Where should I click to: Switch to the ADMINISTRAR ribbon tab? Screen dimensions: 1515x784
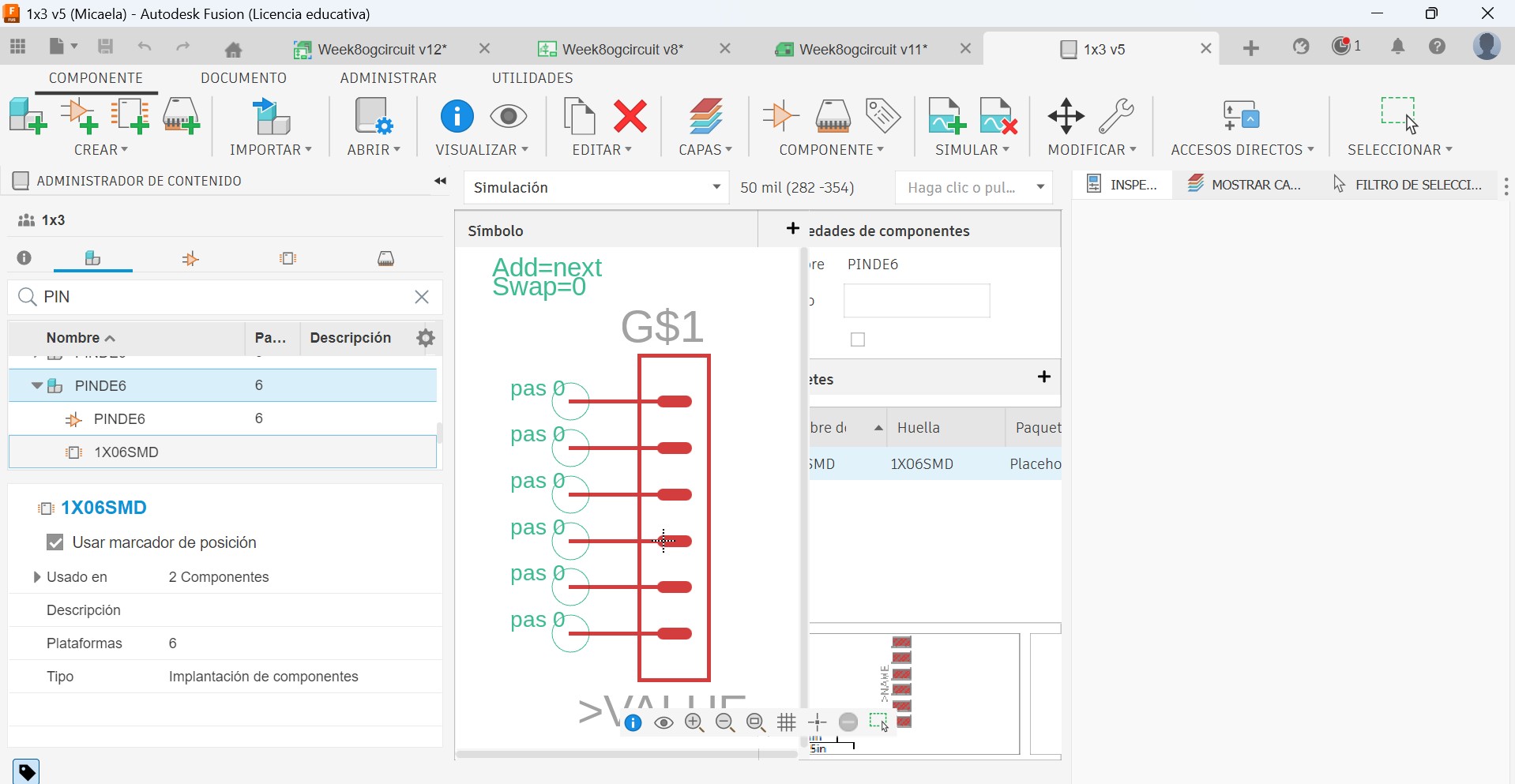(389, 78)
